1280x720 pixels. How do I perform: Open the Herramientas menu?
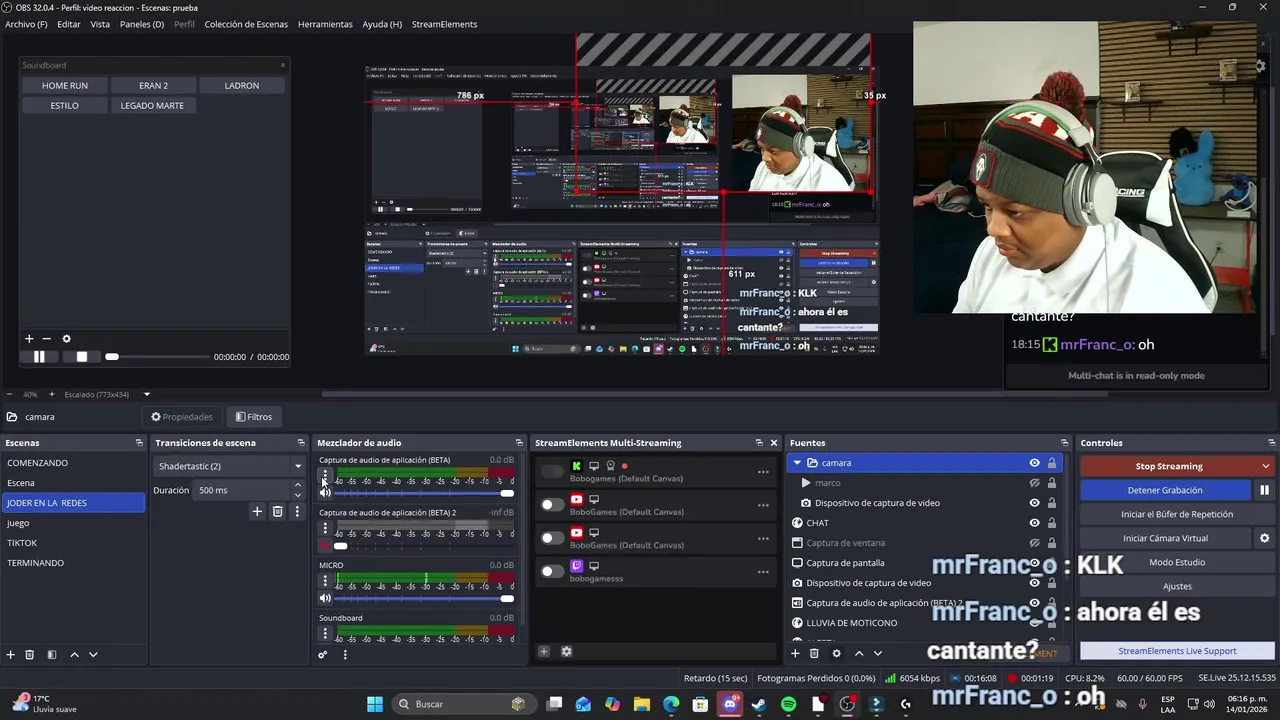[x=325, y=24]
